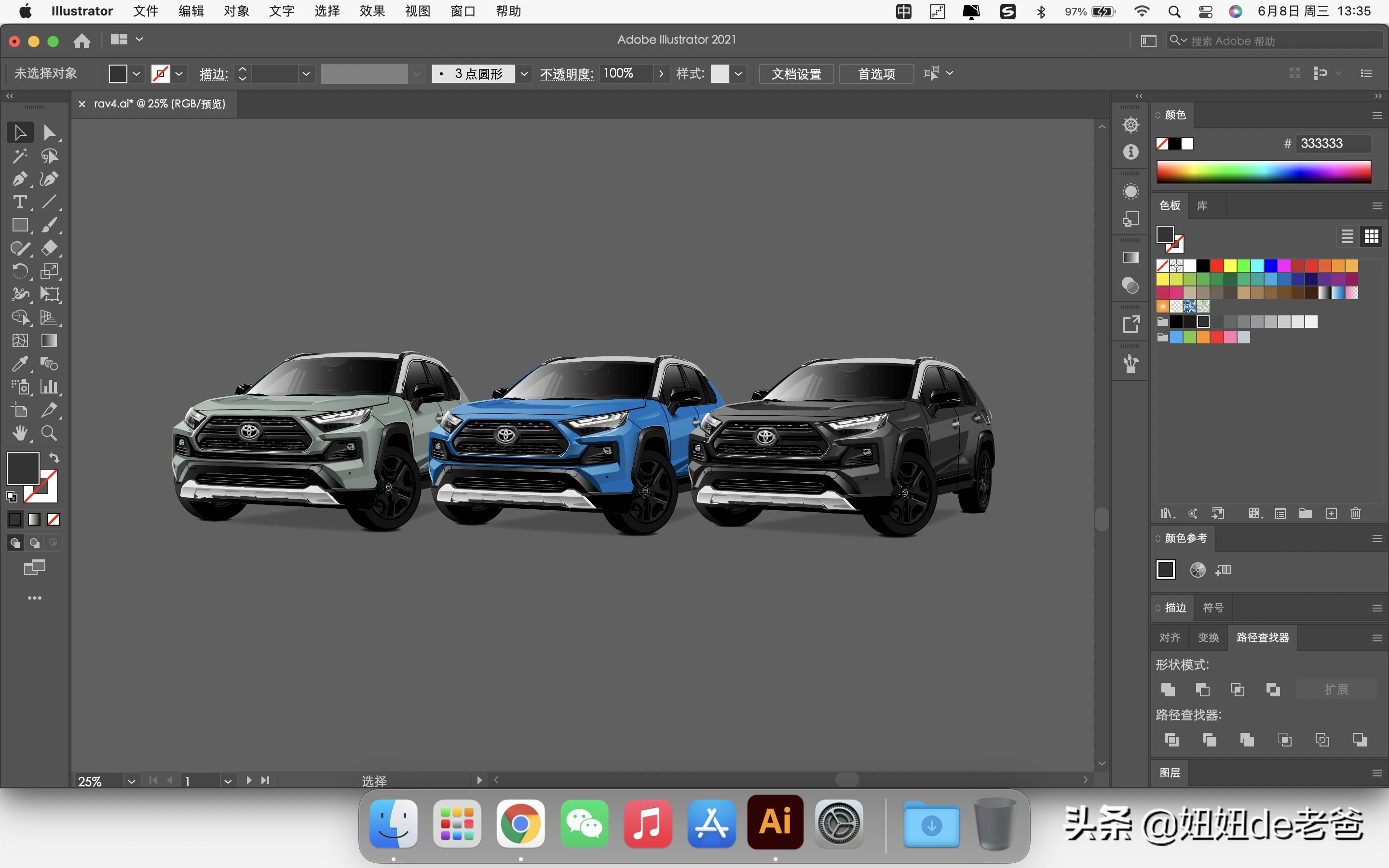Open the 效果 menu
This screenshot has width=1389, height=868.
[372, 11]
